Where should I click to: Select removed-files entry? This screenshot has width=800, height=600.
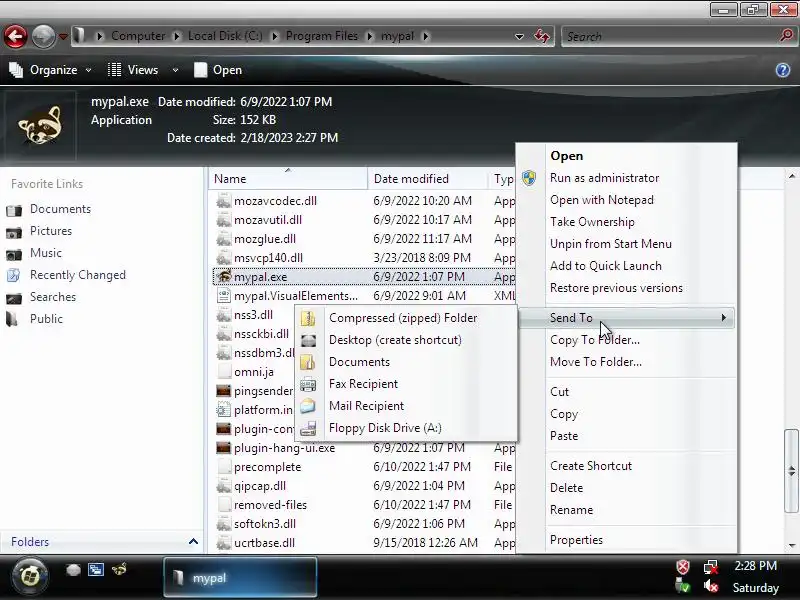270,505
